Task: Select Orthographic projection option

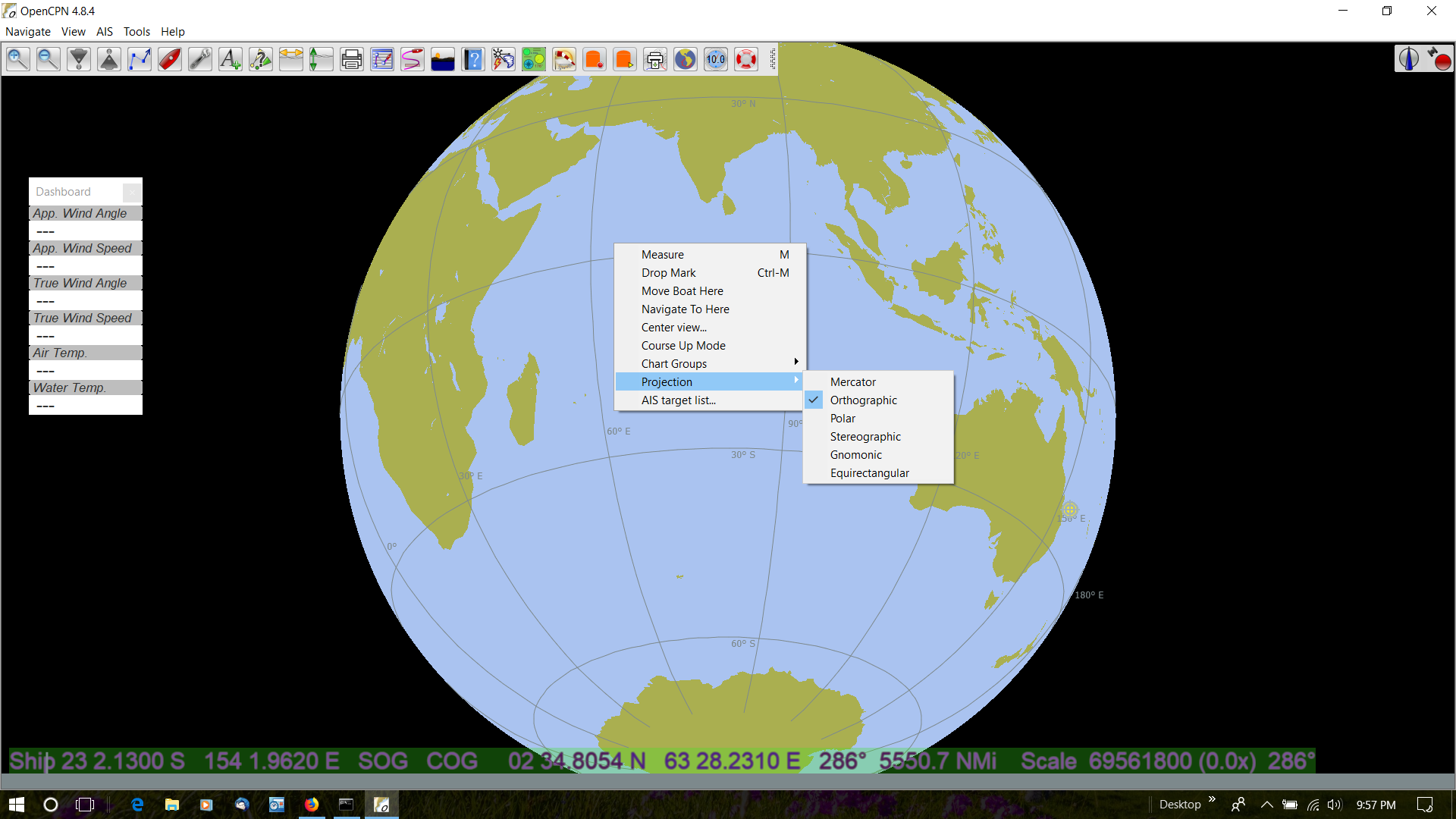Action: [x=863, y=399]
